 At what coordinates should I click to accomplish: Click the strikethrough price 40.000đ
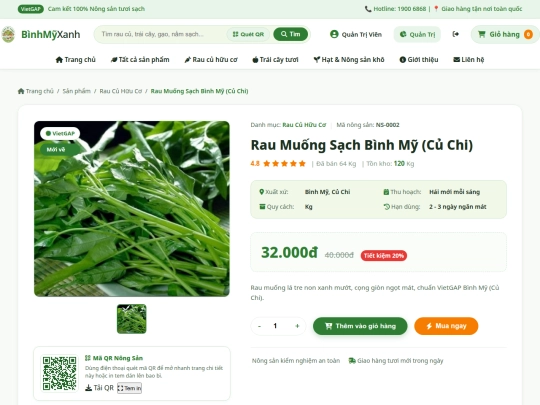[x=339, y=255]
